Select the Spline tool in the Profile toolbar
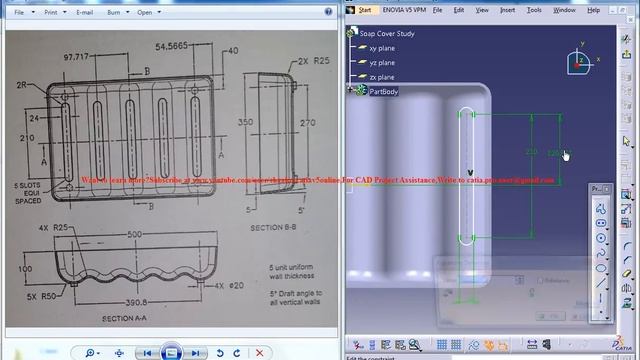Screen dimensions: 640x360 600,253
